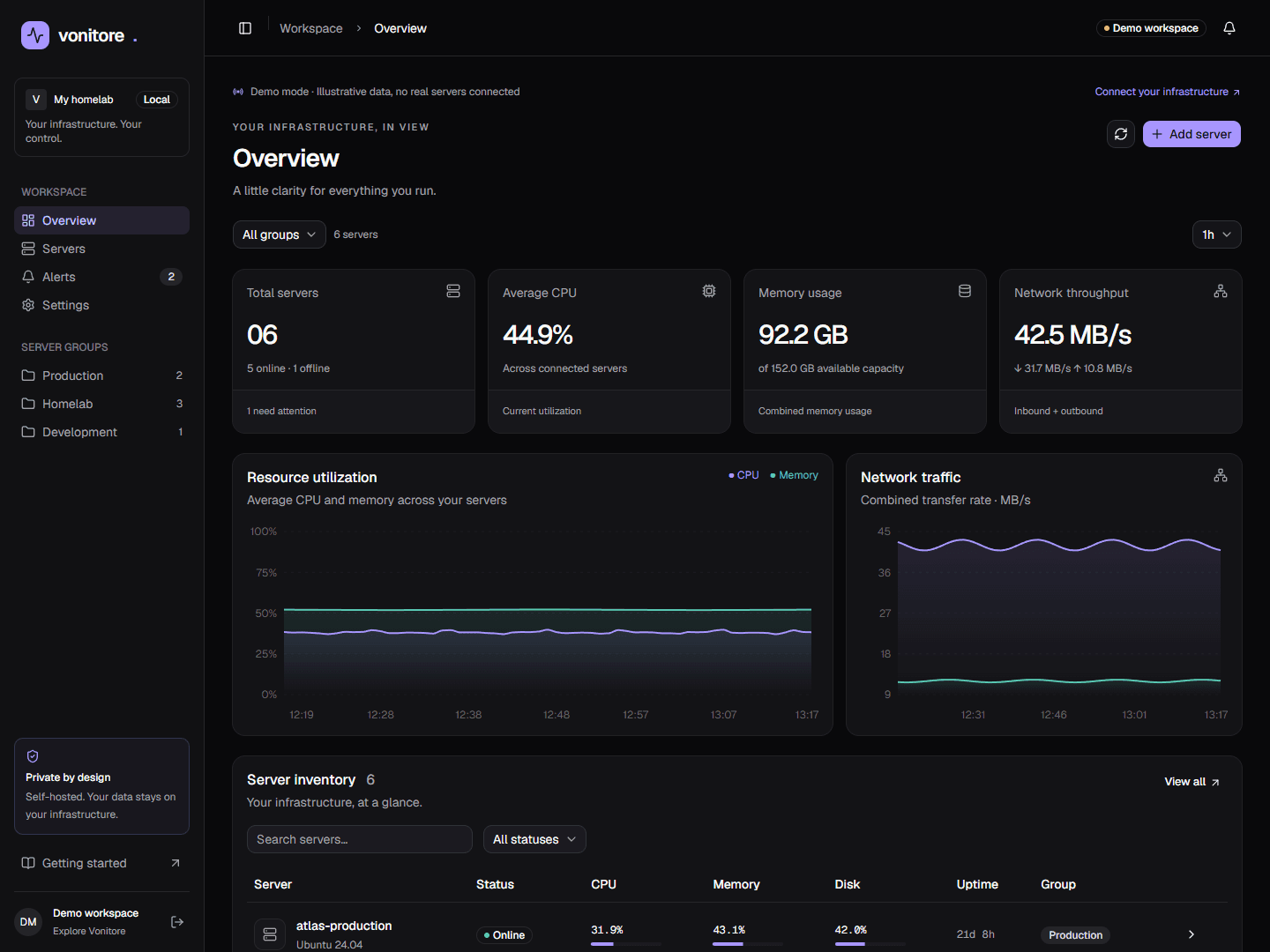1270x952 pixels.
Task: Click the Workspace breadcrumb
Action: tap(311, 28)
